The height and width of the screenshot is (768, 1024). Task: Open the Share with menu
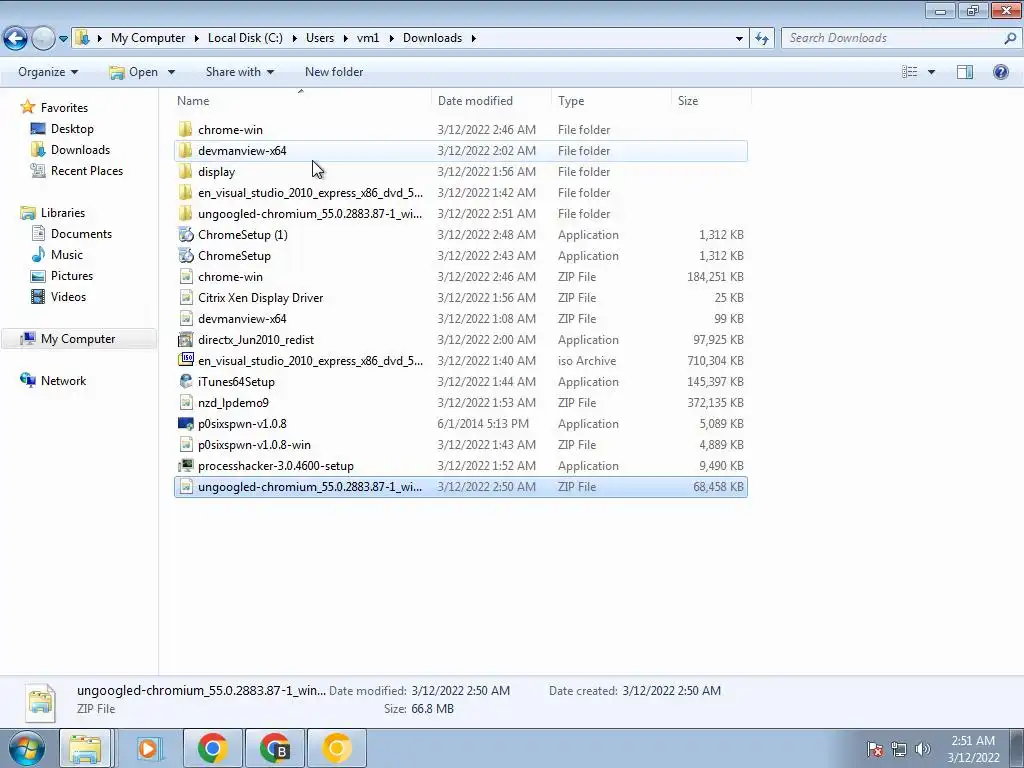240,72
